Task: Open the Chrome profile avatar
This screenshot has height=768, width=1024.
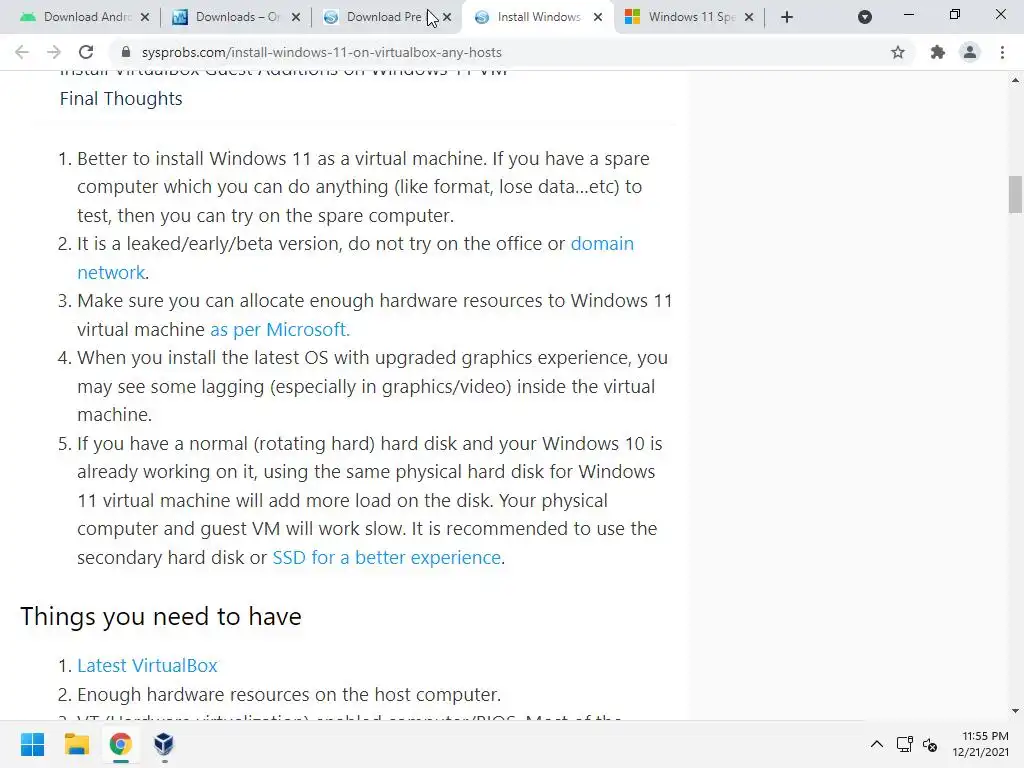Action: 970,52
